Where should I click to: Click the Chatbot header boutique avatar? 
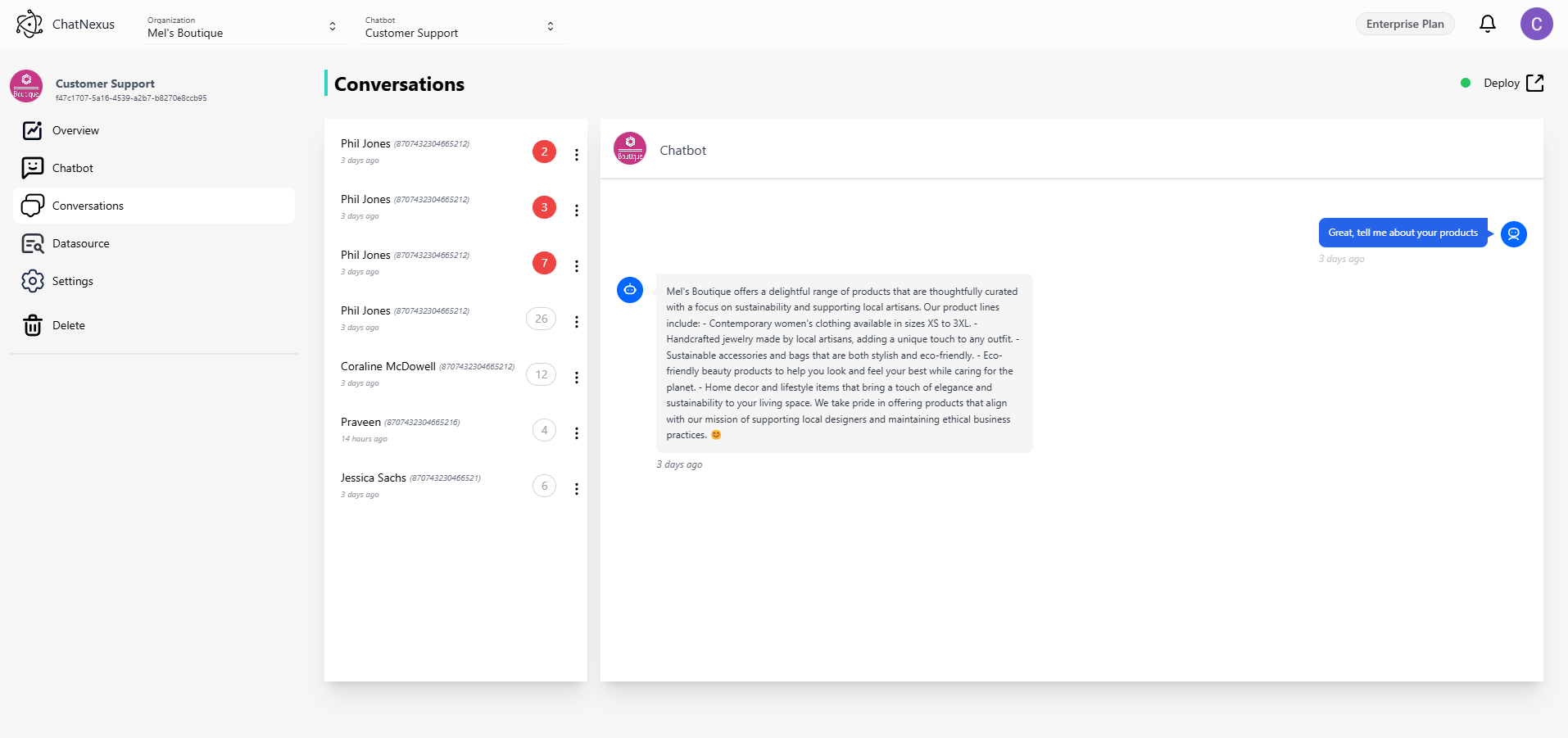630,148
